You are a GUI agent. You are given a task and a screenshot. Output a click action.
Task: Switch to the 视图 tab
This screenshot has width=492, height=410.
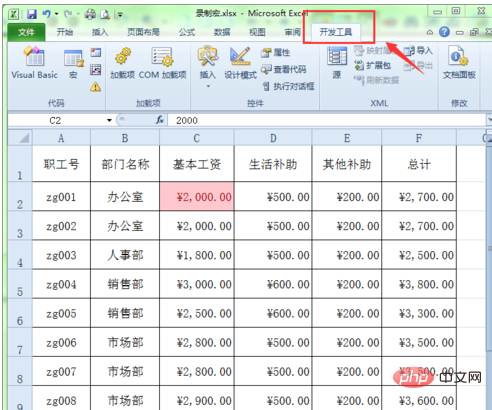(x=257, y=32)
